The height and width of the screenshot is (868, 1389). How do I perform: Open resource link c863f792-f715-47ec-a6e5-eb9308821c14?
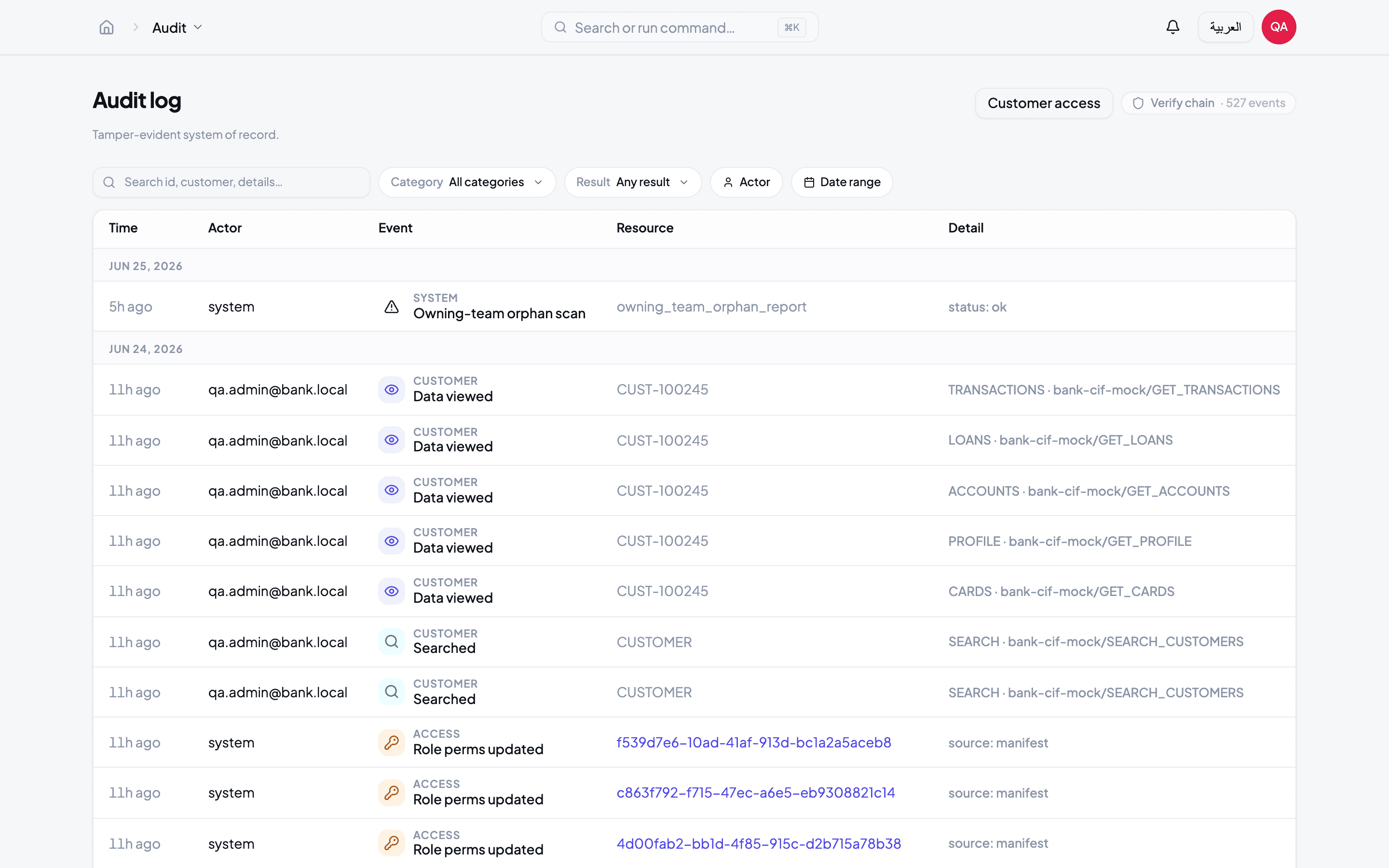[x=755, y=793]
